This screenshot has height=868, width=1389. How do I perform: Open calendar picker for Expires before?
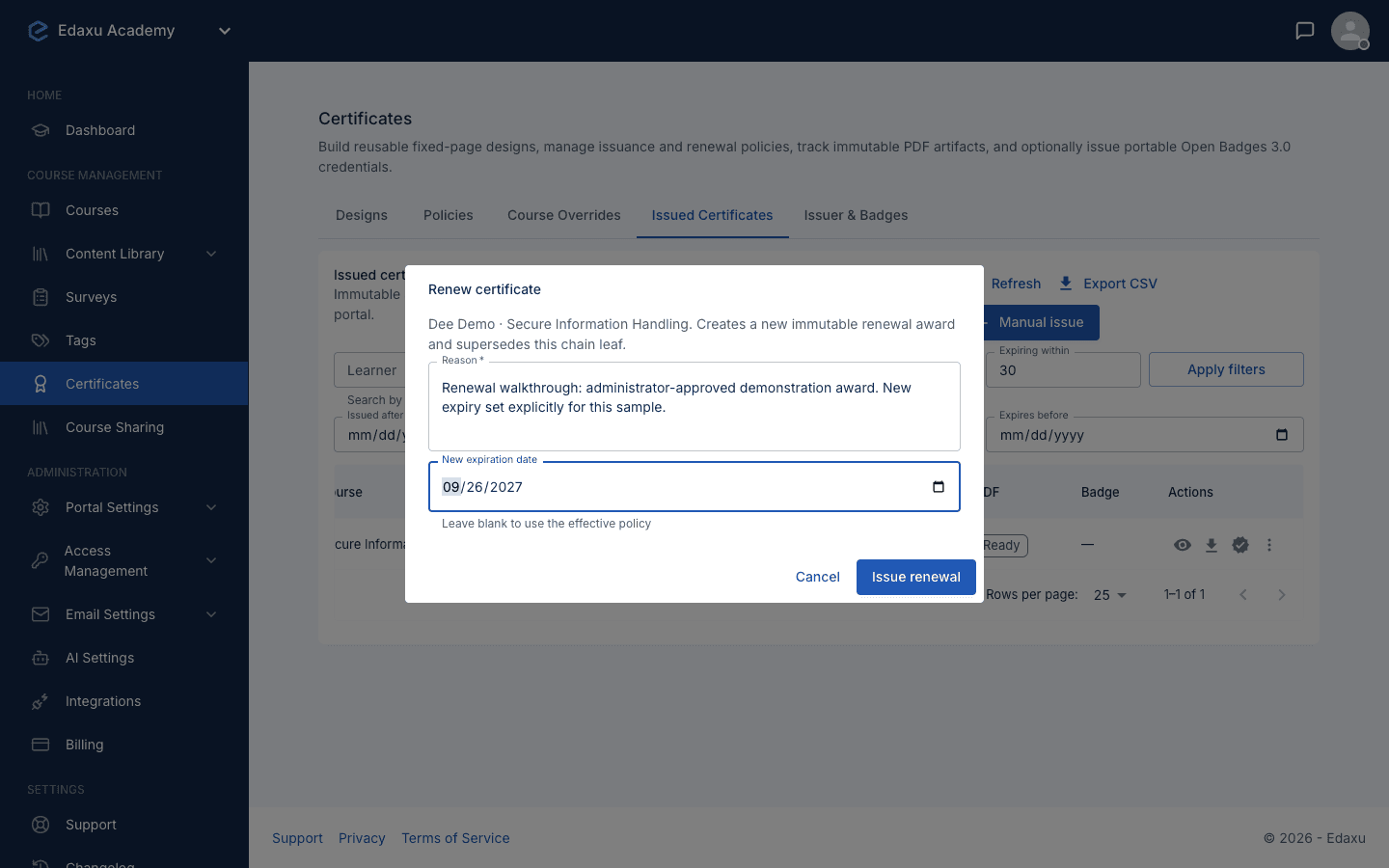[1282, 435]
